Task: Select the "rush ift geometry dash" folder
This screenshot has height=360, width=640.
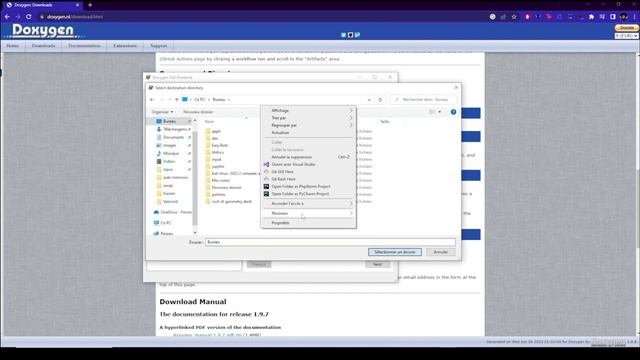Action: 229,202
